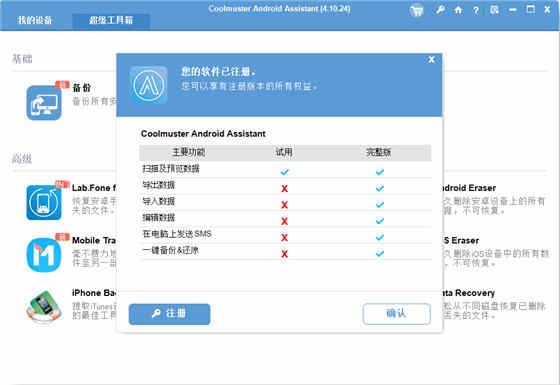
Task: Select the 扫描及预览数据 feature row
Action: (x=285, y=169)
